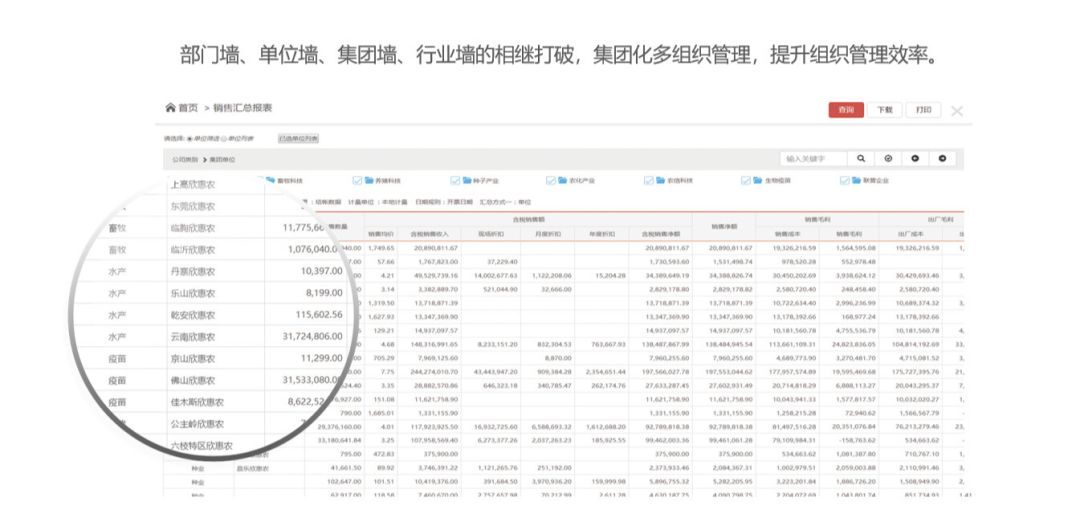1080x522 pixels.
Task: Open the 已选单位列表 button
Action: [x=298, y=138]
